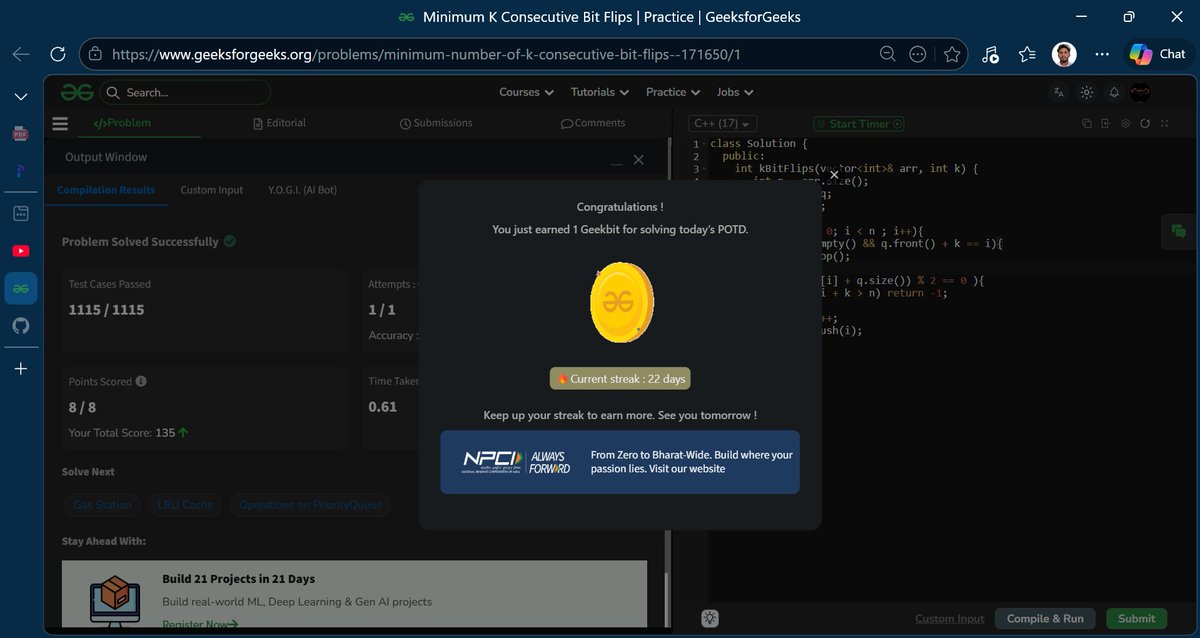
Task: Click the GeeksforGeeks logo
Action: click(77, 92)
